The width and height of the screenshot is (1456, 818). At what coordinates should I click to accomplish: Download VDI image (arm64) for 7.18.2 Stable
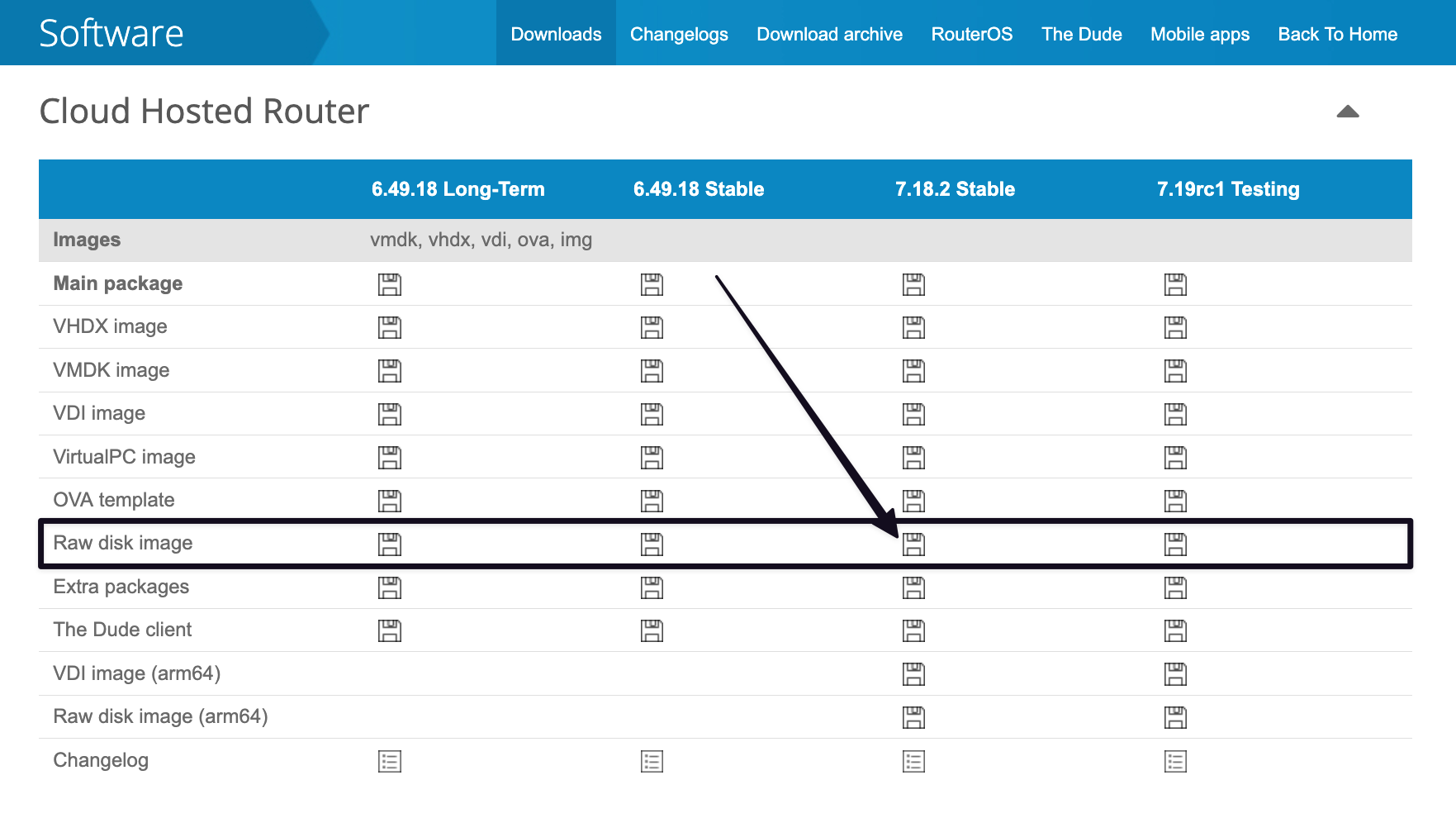[x=913, y=674]
